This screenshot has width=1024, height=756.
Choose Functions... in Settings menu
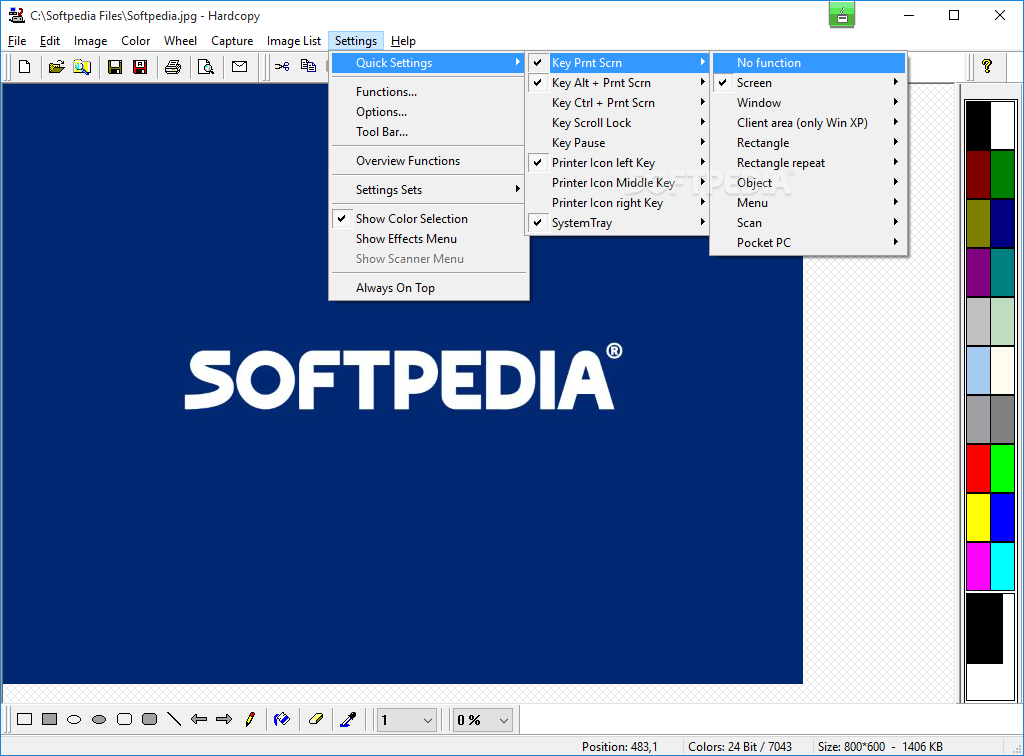pyautogui.click(x=428, y=92)
